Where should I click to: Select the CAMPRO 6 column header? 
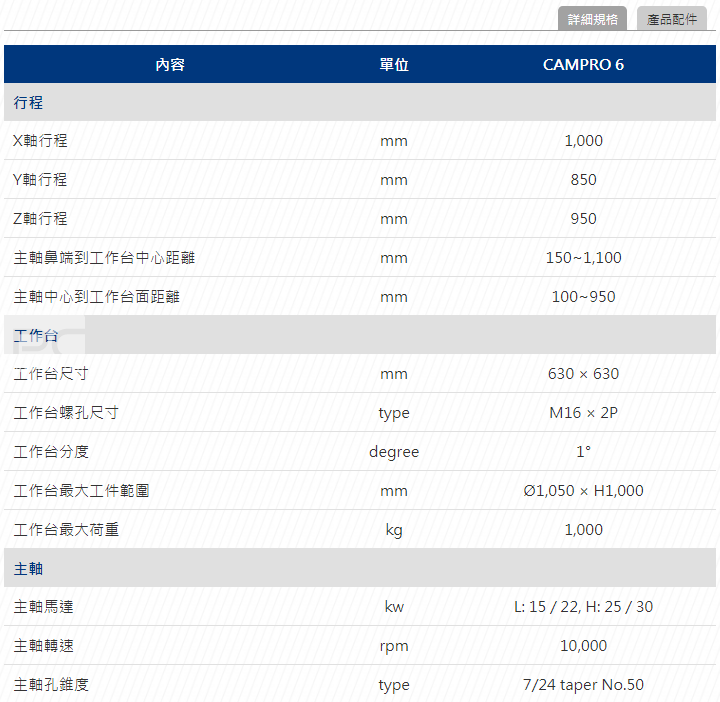[x=583, y=64]
